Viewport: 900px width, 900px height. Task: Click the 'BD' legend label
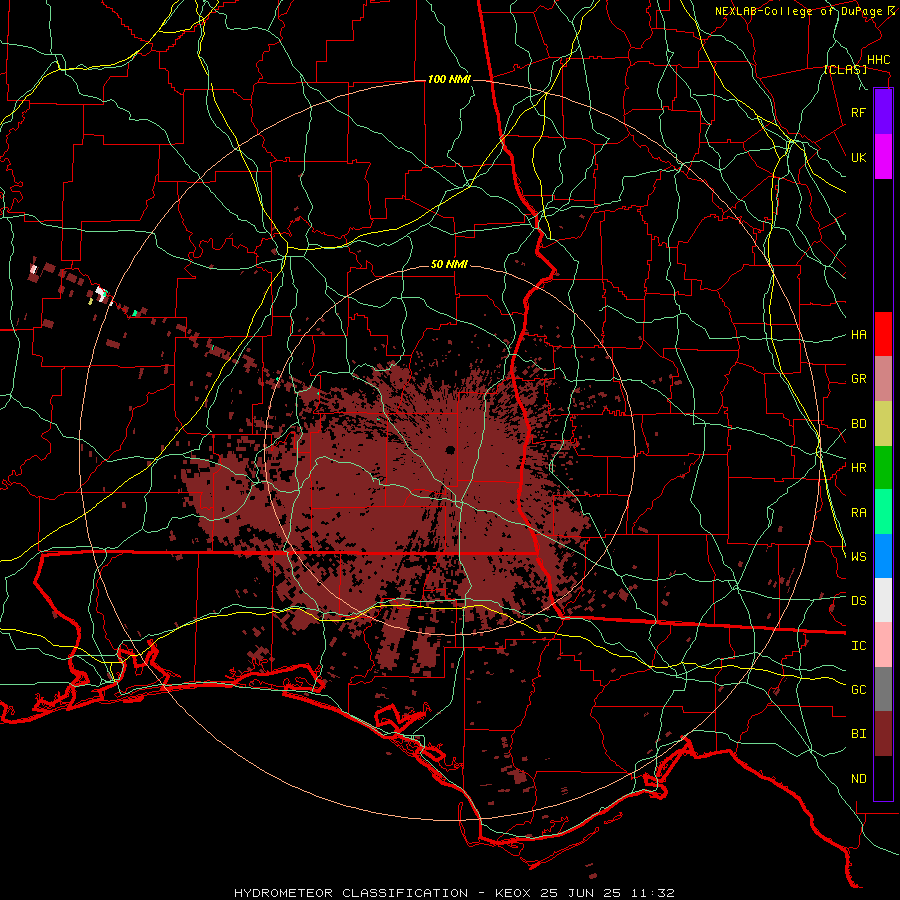click(858, 424)
